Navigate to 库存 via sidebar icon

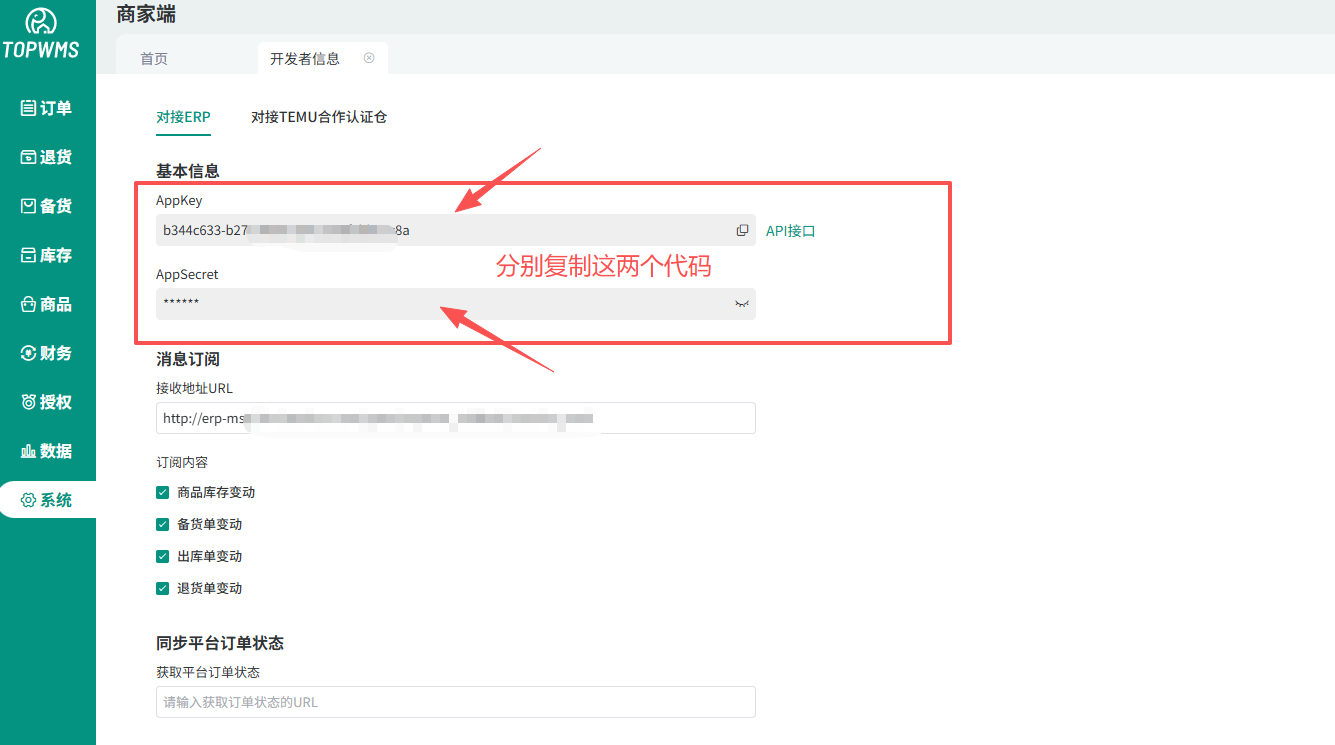click(47, 254)
